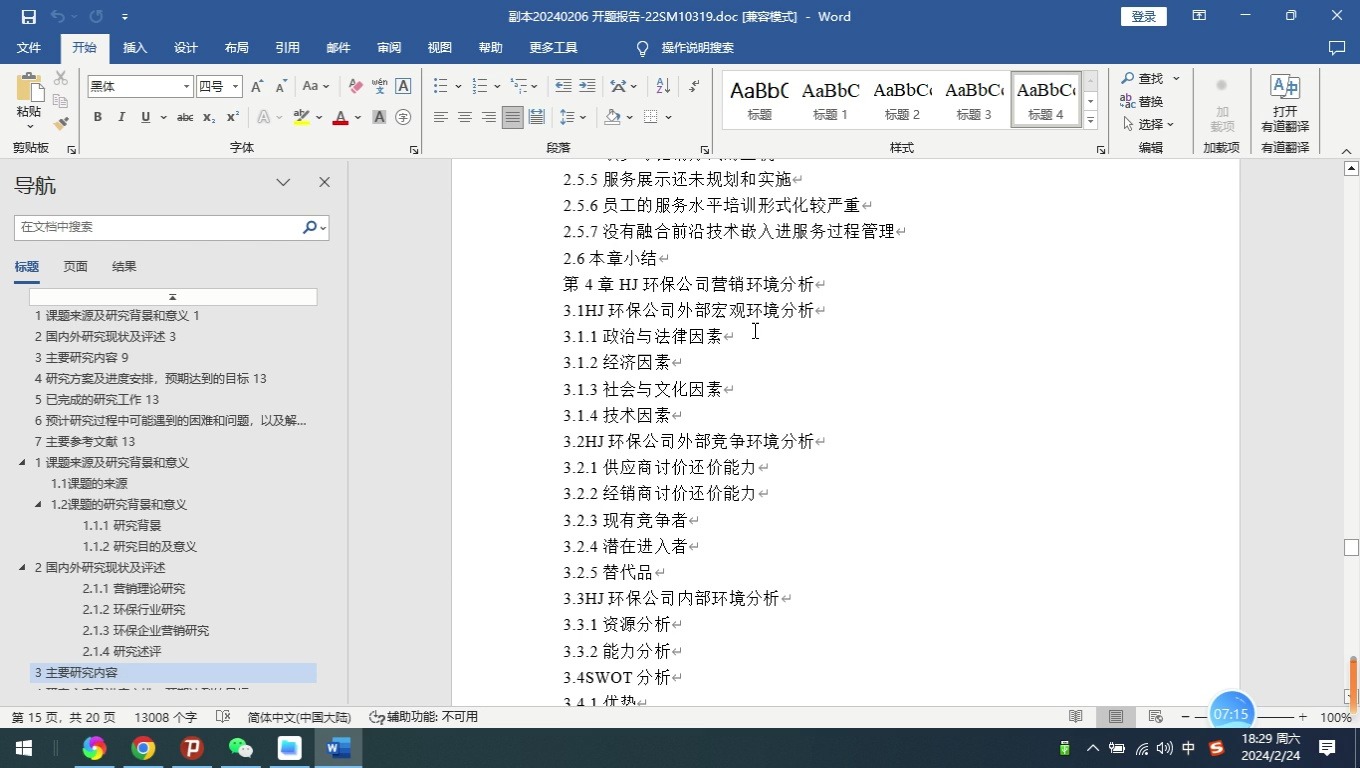
Task: Open Chrome from the taskbar
Action: click(x=143, y=748)
